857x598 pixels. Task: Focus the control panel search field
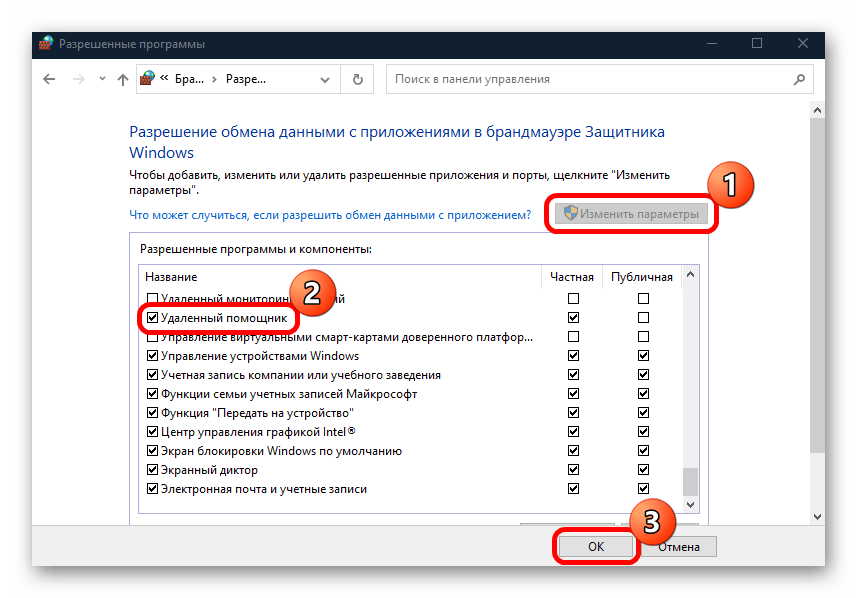600,79
